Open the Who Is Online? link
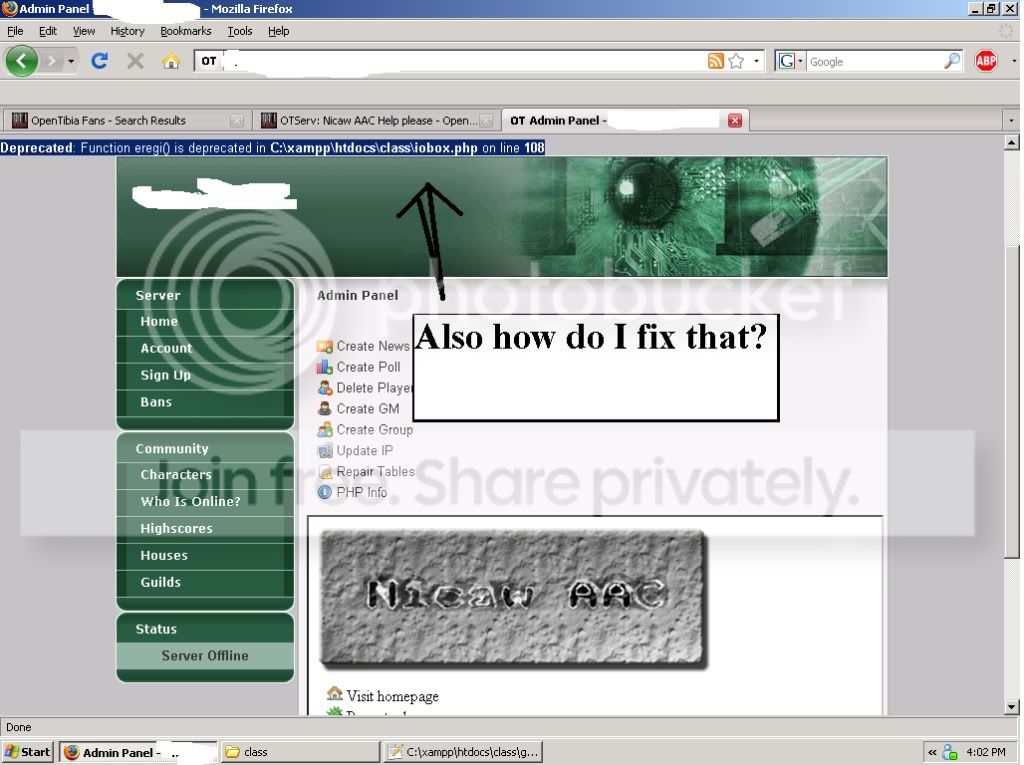1024x765 pixels. [191, 501]
